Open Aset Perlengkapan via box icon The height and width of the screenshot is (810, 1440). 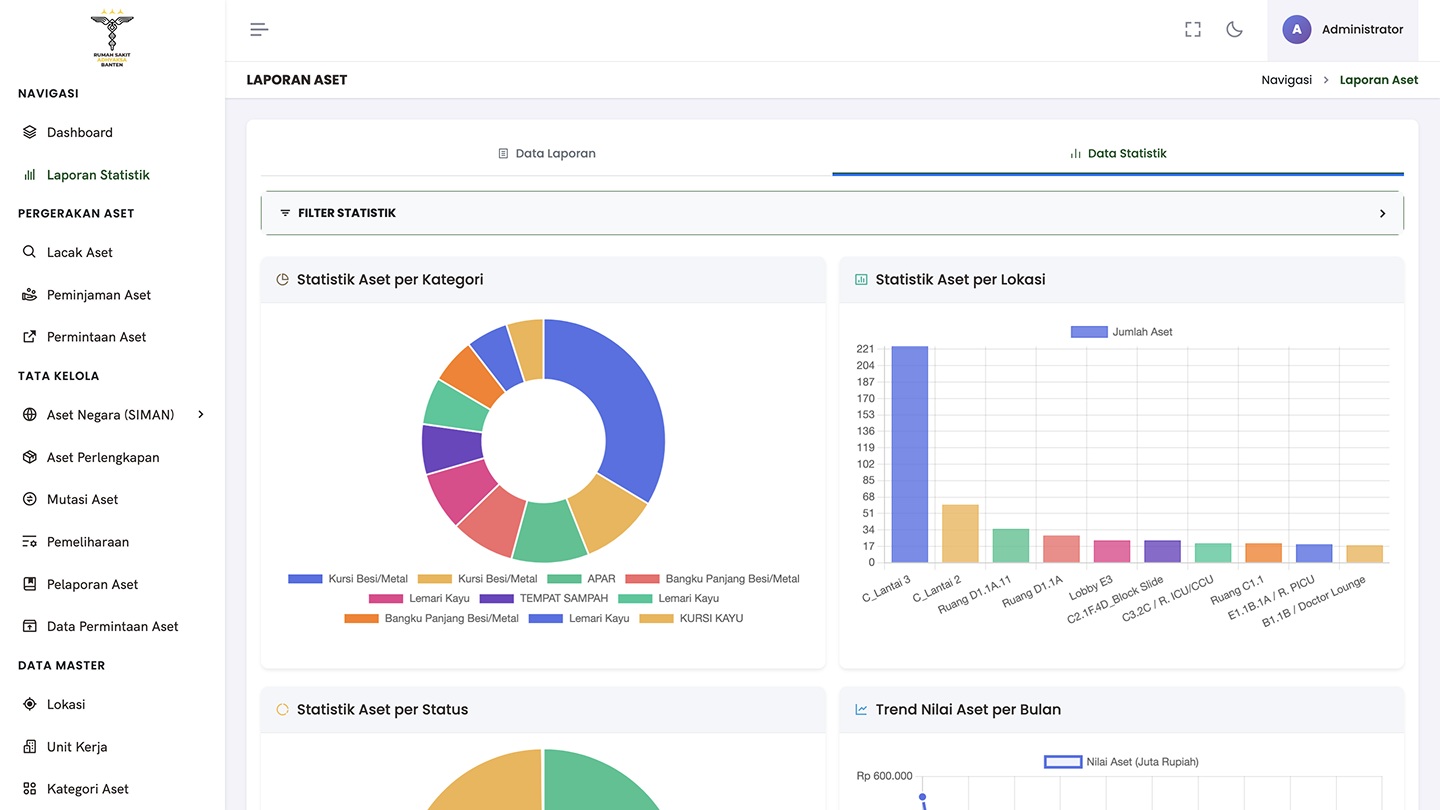pos(30,457)
